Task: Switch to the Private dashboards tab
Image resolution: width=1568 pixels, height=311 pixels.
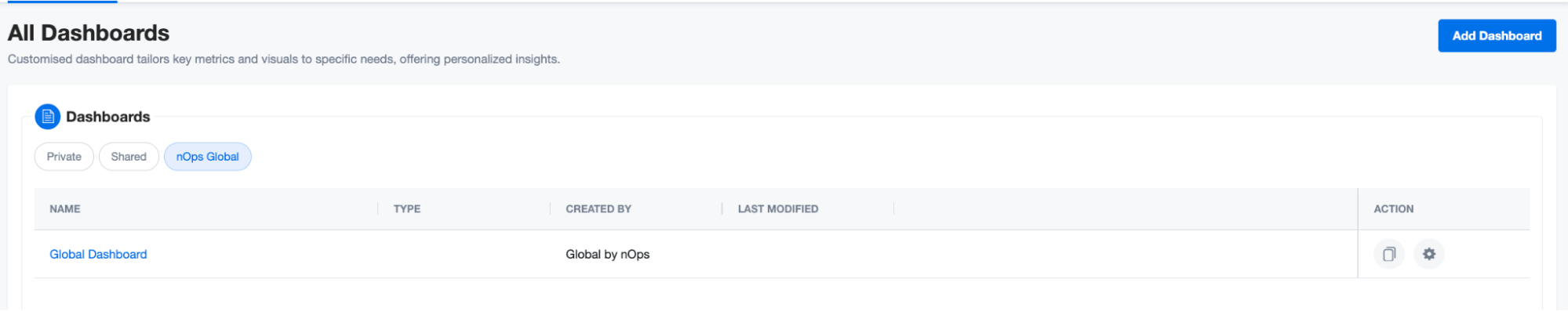Action: (x=64, y=157)
